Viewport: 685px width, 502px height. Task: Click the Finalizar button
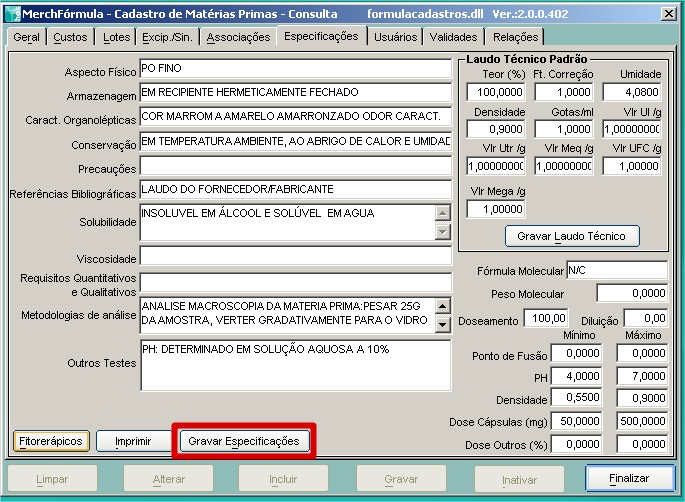pyautogui.click(x=630, y=479)
